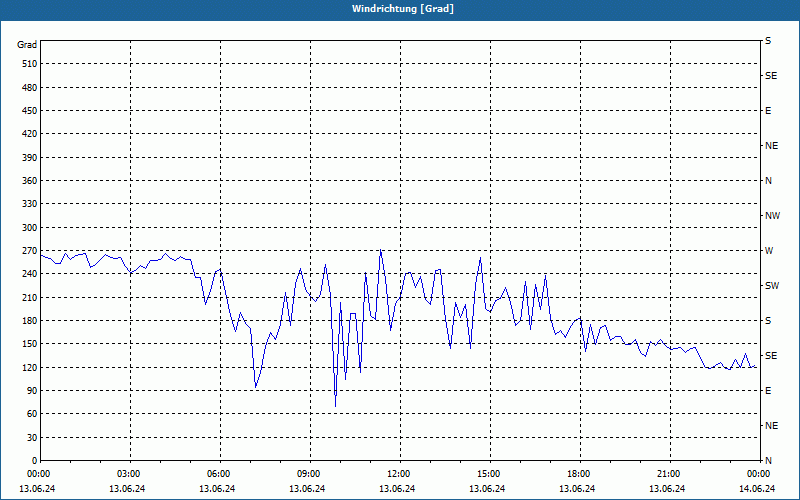Click the W compass label on the right axis

[769, 251]
